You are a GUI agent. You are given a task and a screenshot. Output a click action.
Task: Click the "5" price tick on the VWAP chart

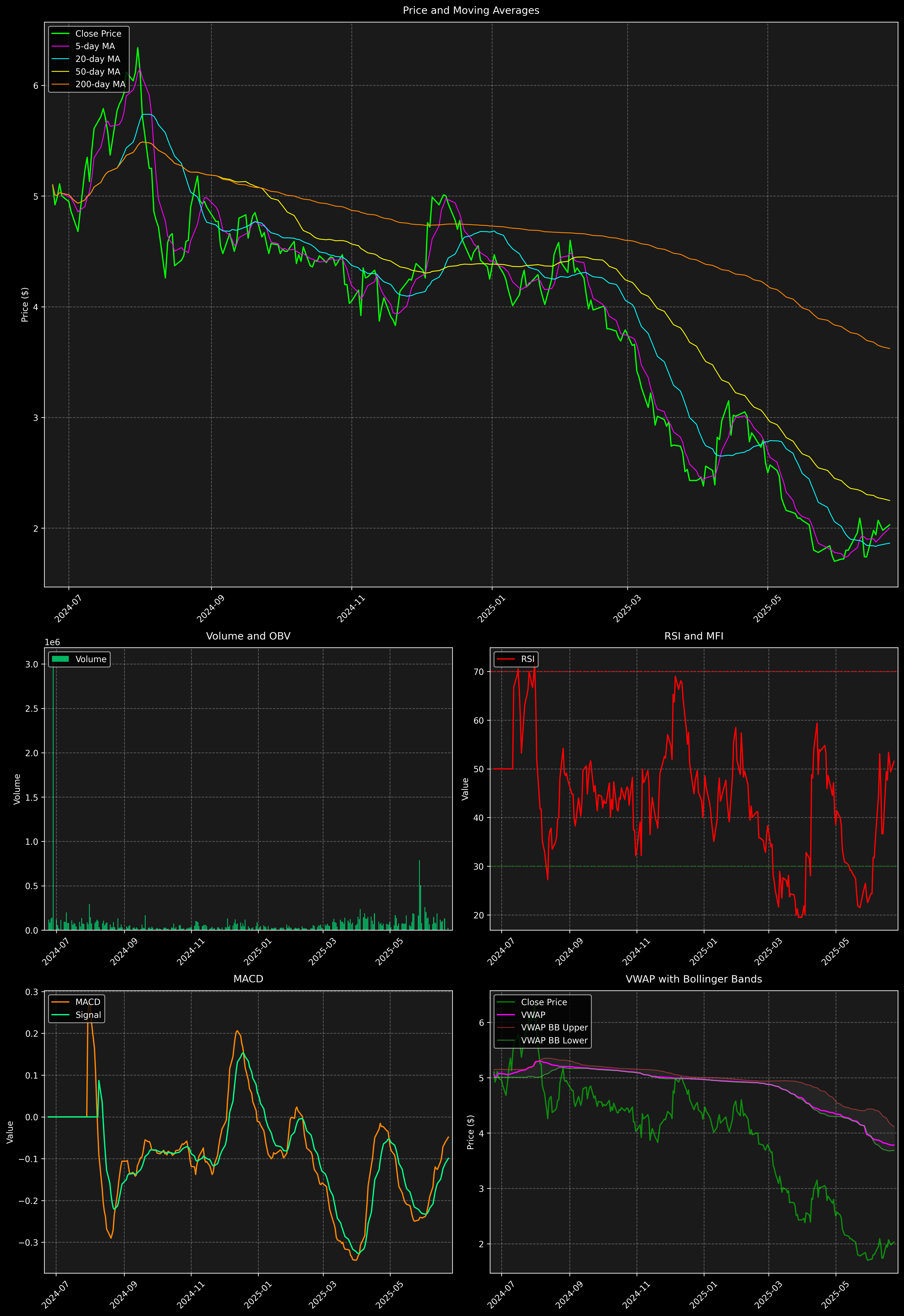(x=482, y=1078)
